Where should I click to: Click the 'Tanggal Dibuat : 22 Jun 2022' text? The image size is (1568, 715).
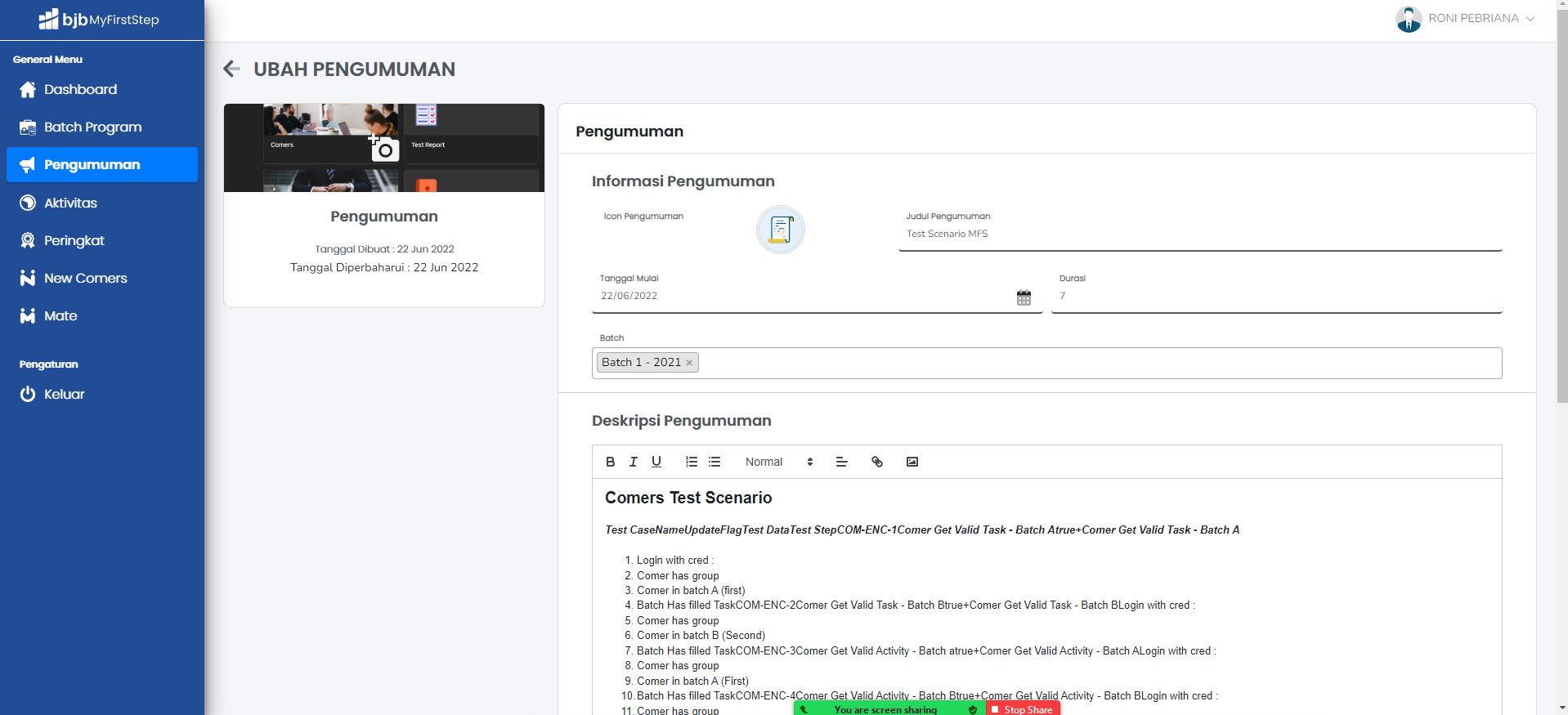pos(384,249)
